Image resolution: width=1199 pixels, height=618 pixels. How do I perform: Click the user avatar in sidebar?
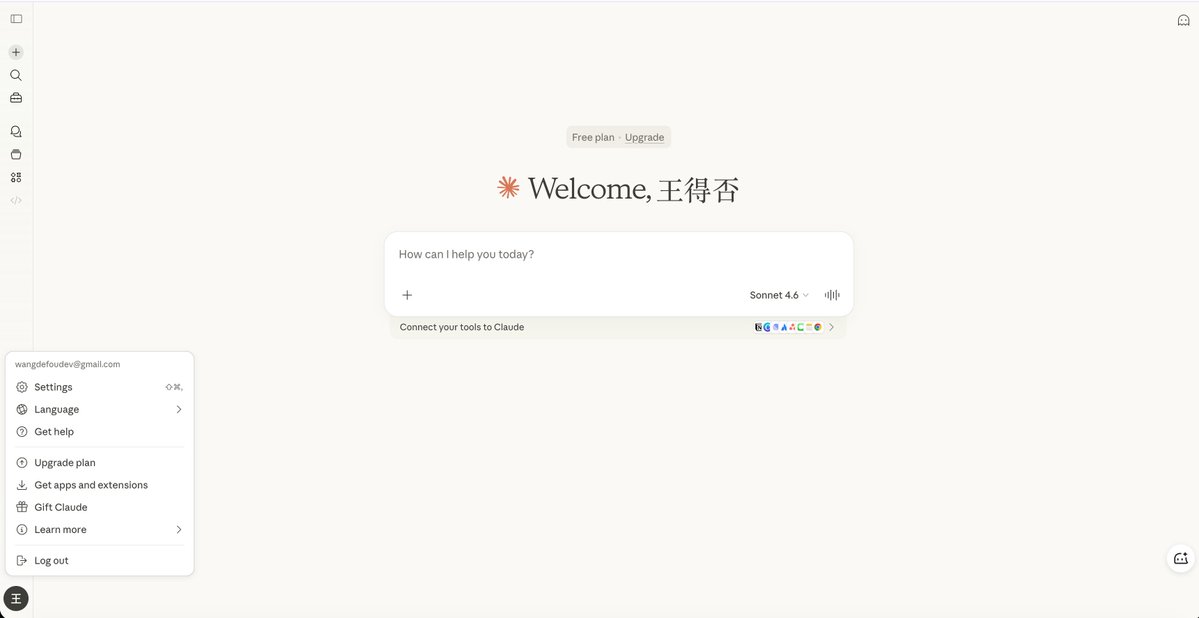pyautogui.click(x=16, y=598)
